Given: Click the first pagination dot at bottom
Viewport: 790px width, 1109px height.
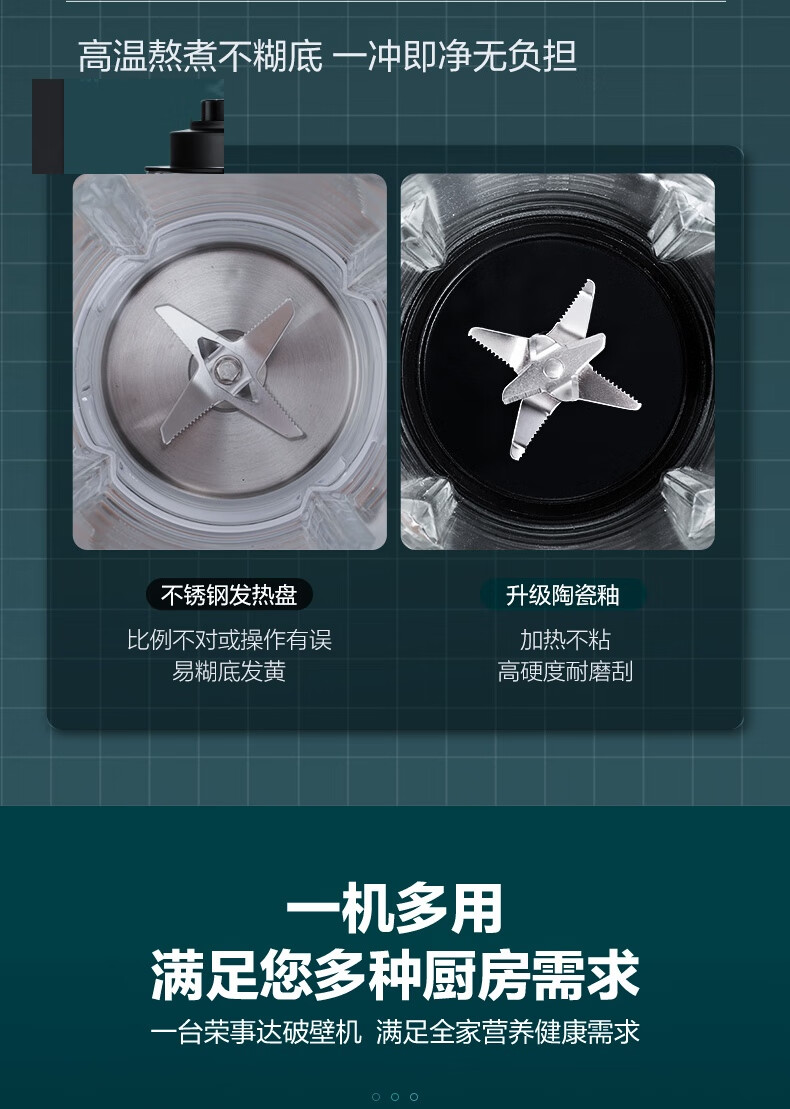Looking at the screenshot, I should click(x=376, y=1097).
